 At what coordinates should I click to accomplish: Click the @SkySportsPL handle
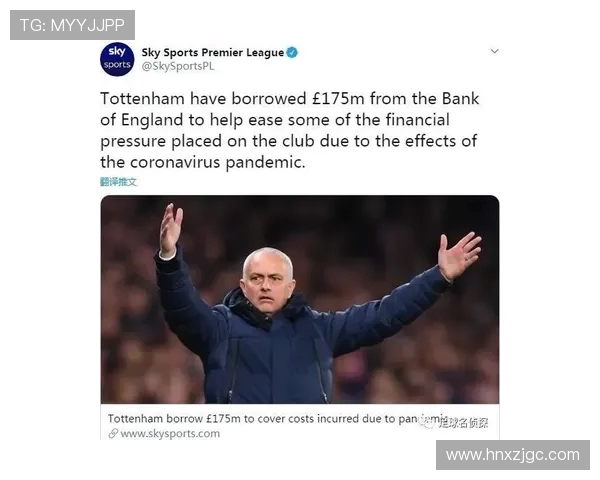(178, 66)
